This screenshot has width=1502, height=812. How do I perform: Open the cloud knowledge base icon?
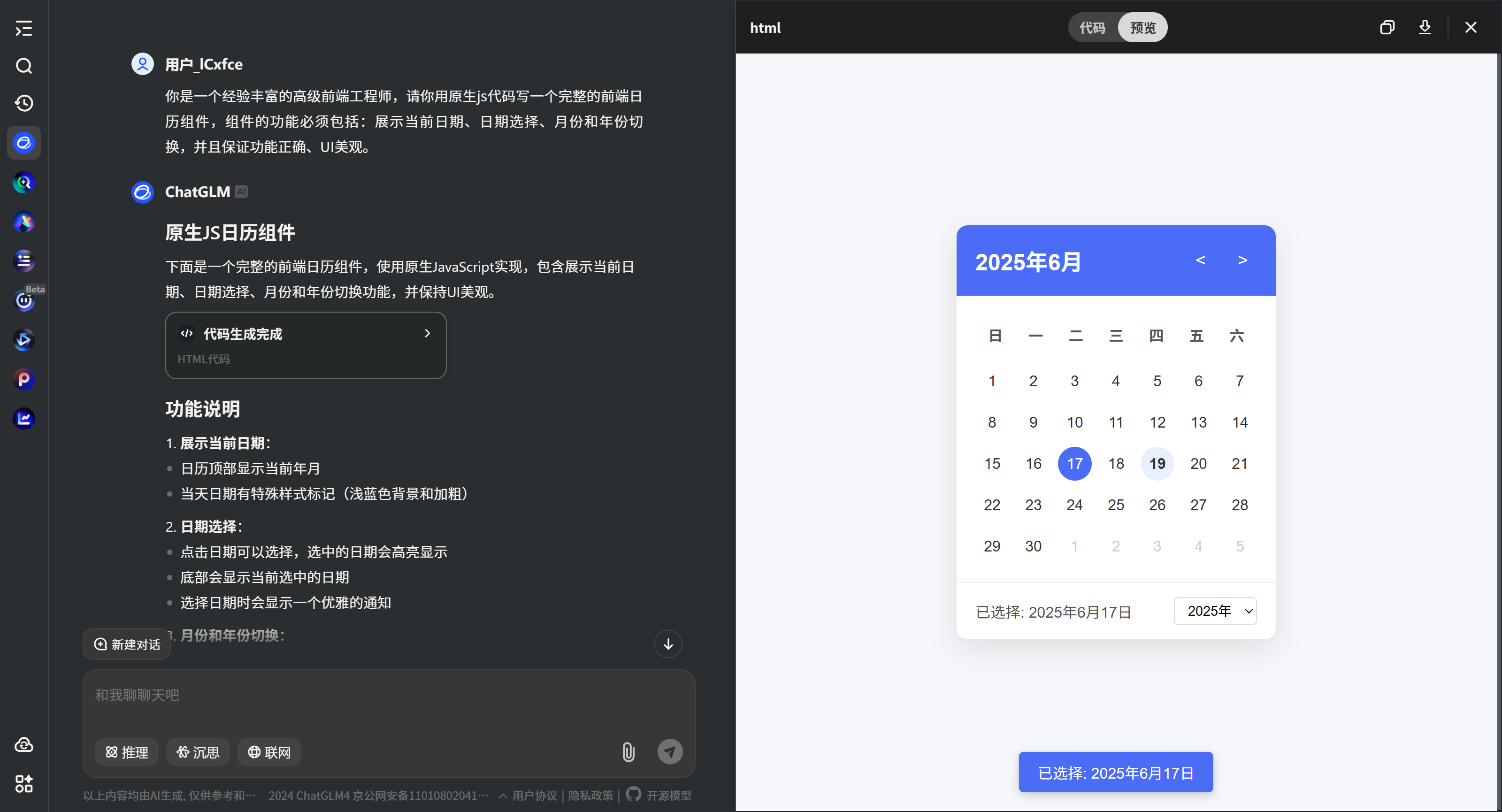[24, 744]
